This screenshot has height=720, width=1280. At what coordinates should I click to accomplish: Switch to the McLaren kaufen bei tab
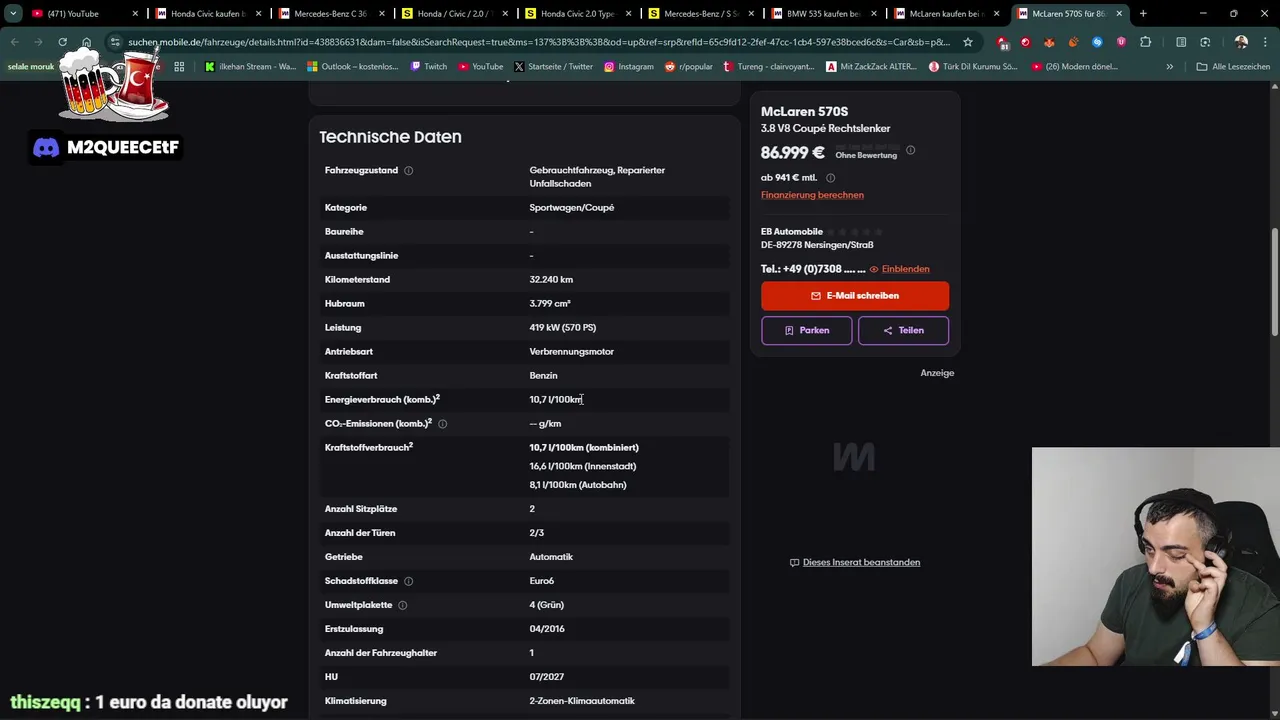click(x=947, y=14)
